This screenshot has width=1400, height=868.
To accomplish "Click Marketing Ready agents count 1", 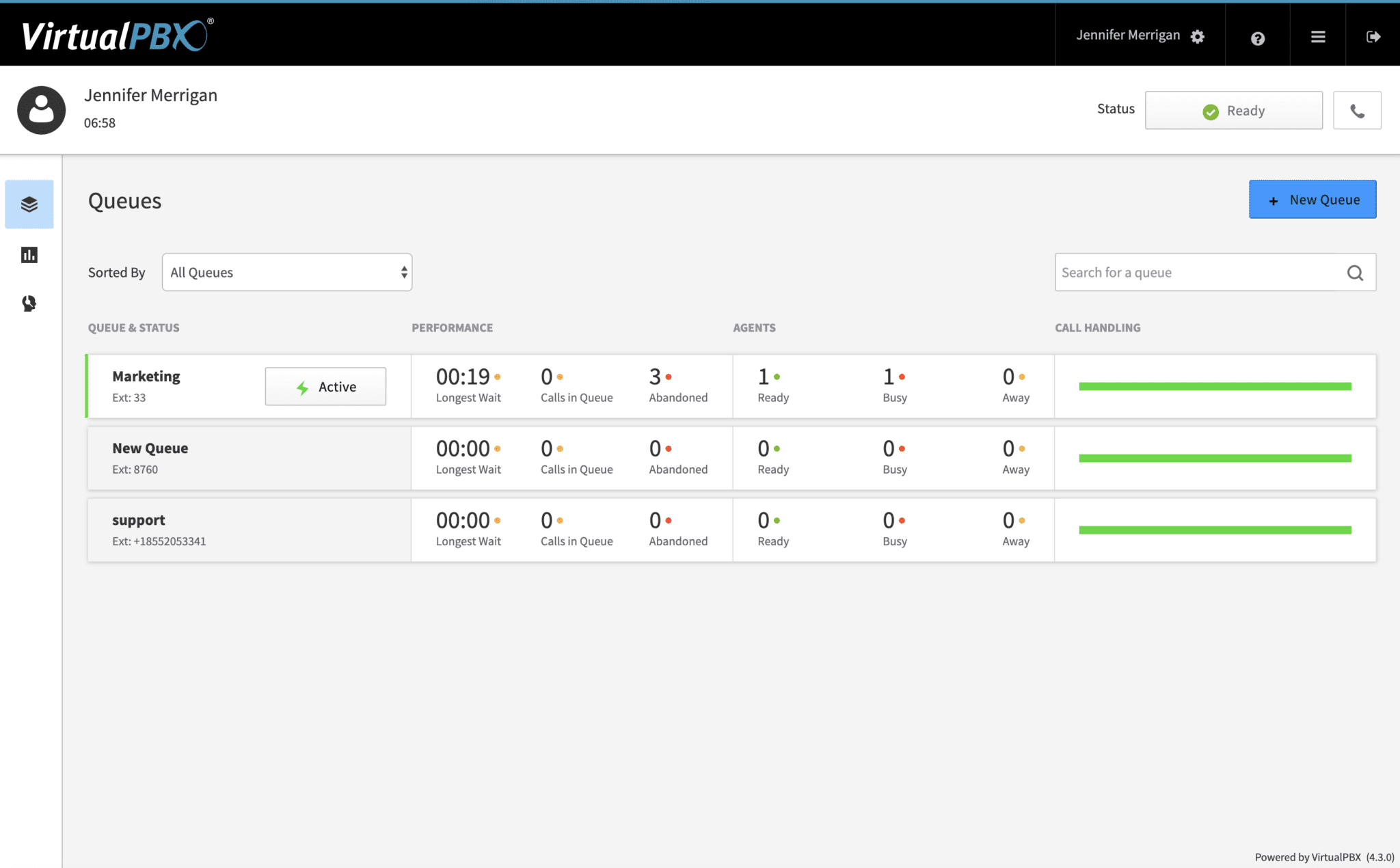I will (x=763, y=377).
